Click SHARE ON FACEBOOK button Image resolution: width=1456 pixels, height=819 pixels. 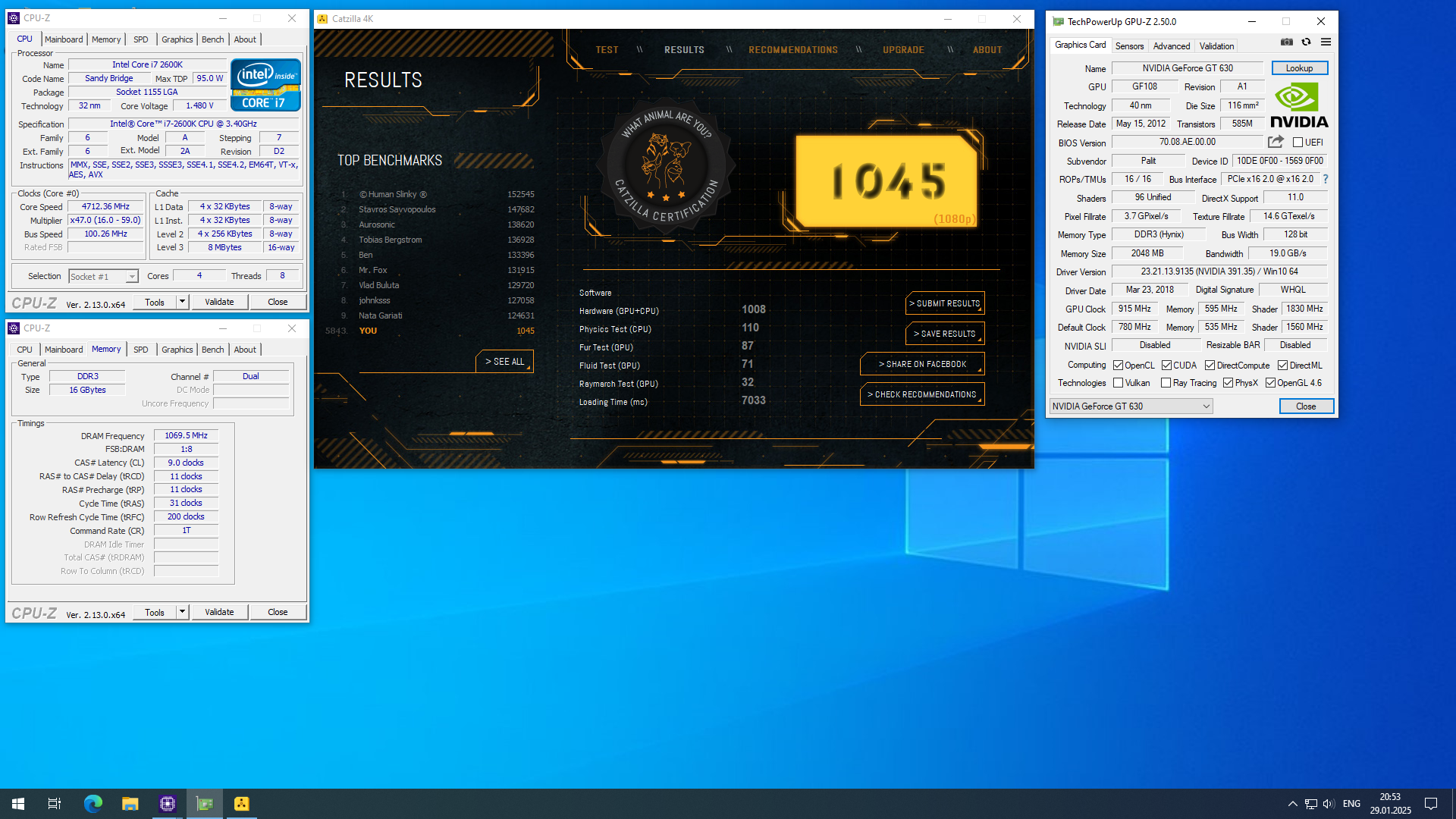click(922, 364)
